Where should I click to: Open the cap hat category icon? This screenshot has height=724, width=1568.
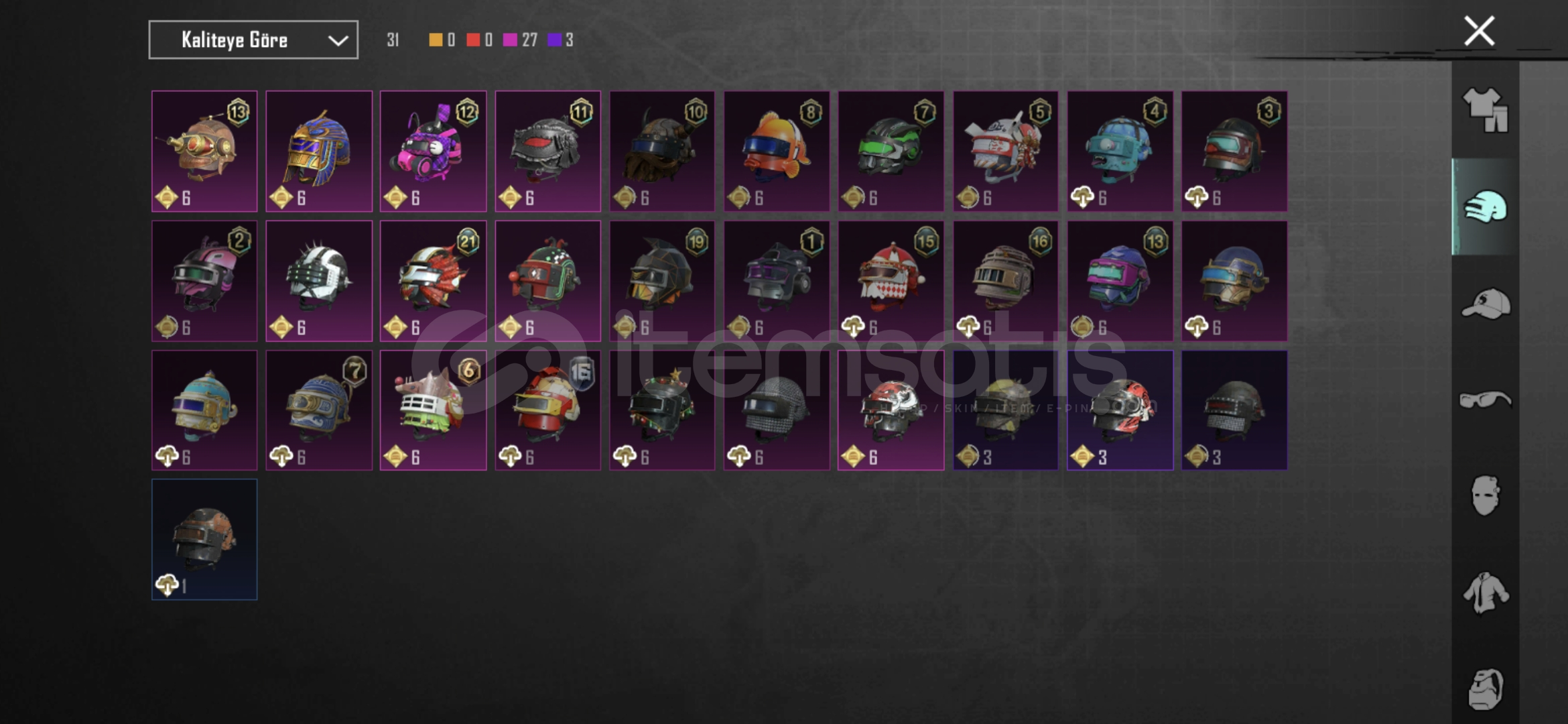pos(1486,304)
